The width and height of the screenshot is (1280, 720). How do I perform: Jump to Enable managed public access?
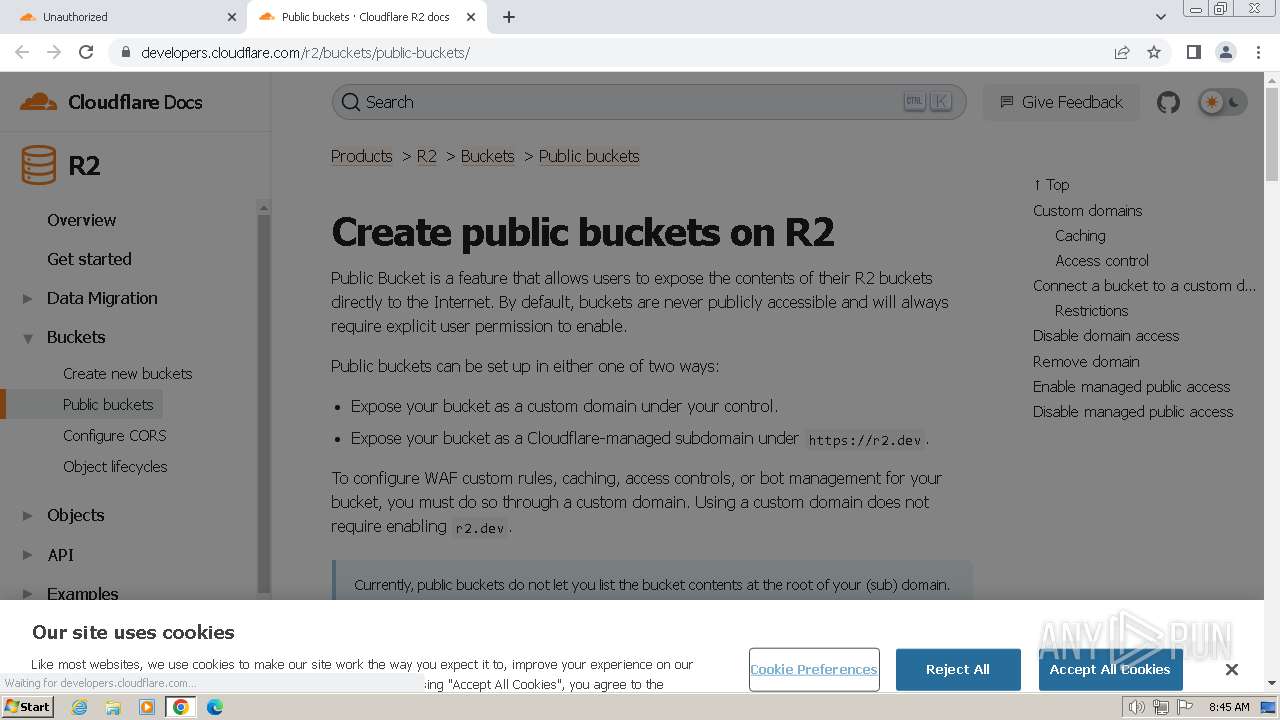pos(1131,387)
